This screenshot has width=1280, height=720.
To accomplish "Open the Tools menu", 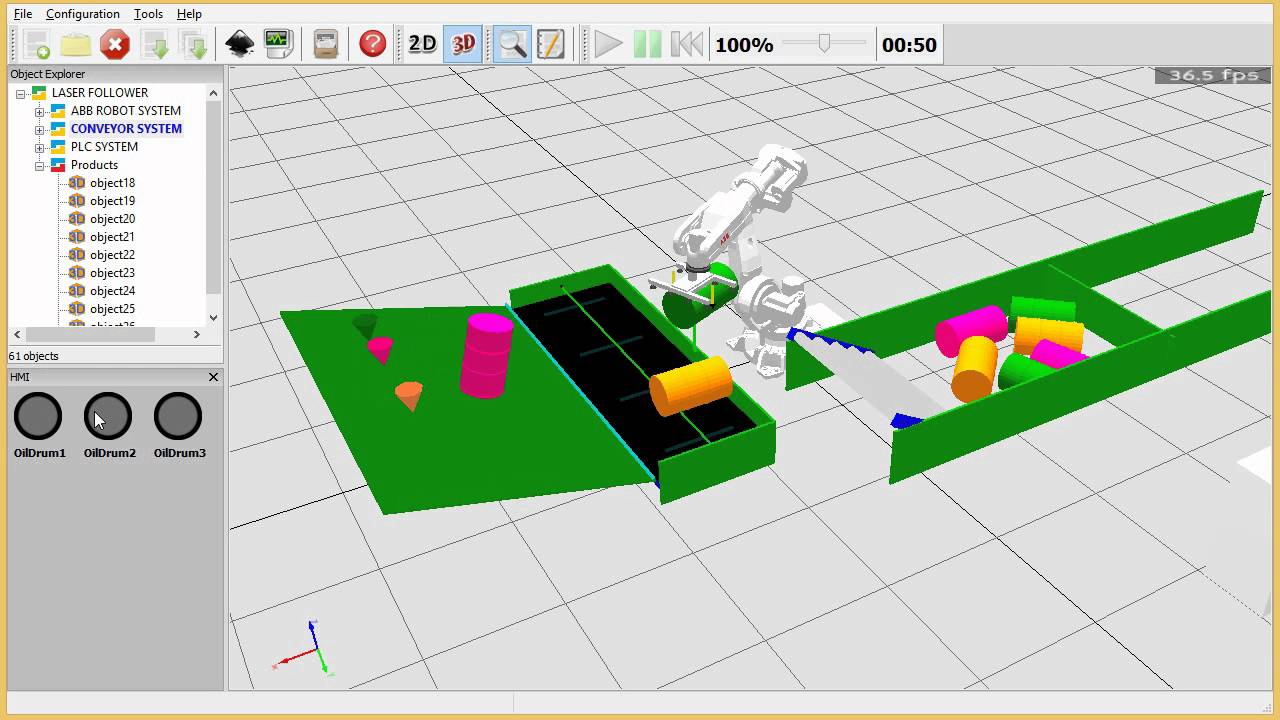I will coord(148,14).
